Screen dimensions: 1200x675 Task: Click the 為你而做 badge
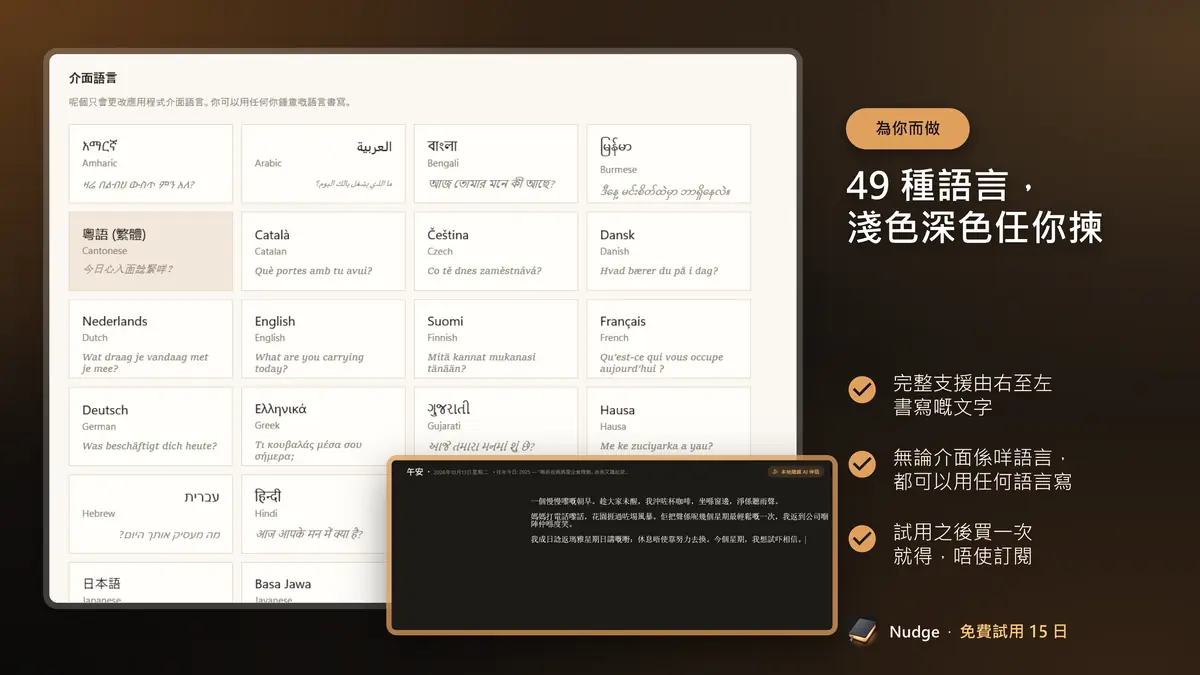[908, 129]
